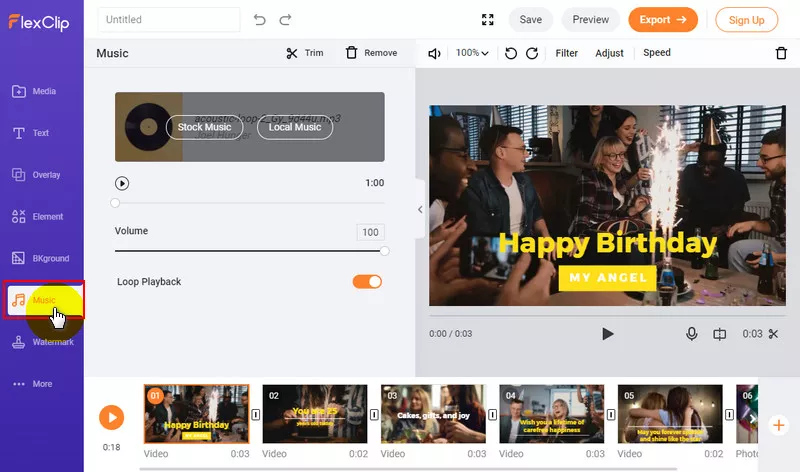The image size is (800, 472).
Task: Open the Speed options
Action: coord(657,53)
